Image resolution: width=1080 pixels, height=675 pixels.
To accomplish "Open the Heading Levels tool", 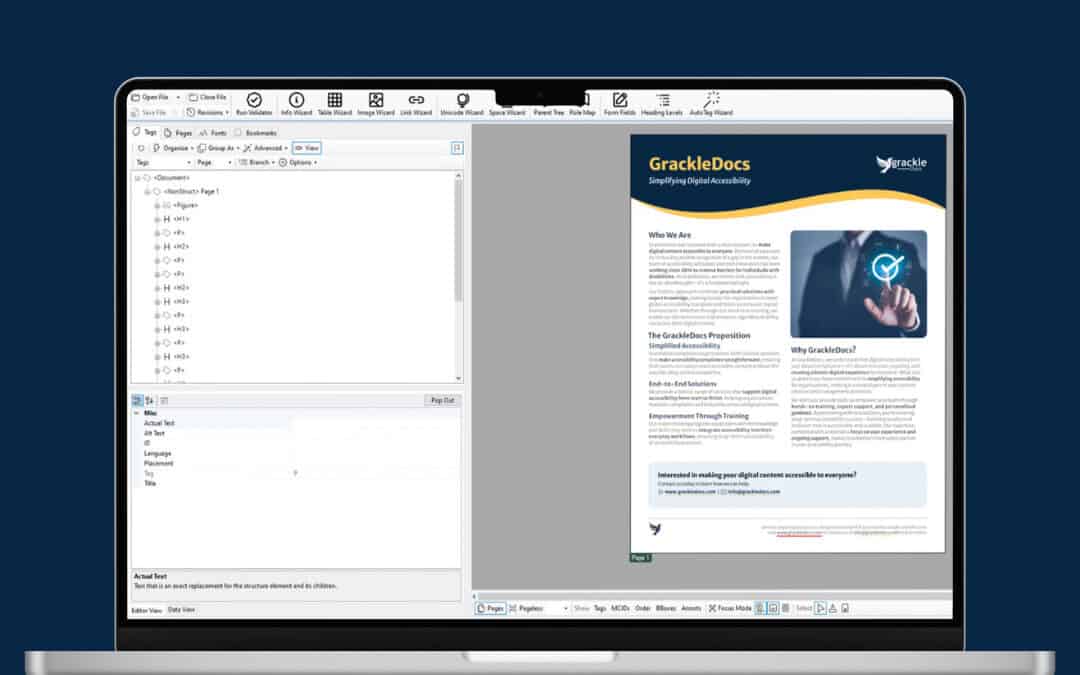I will pyautogui.click(x=662, y=104).
